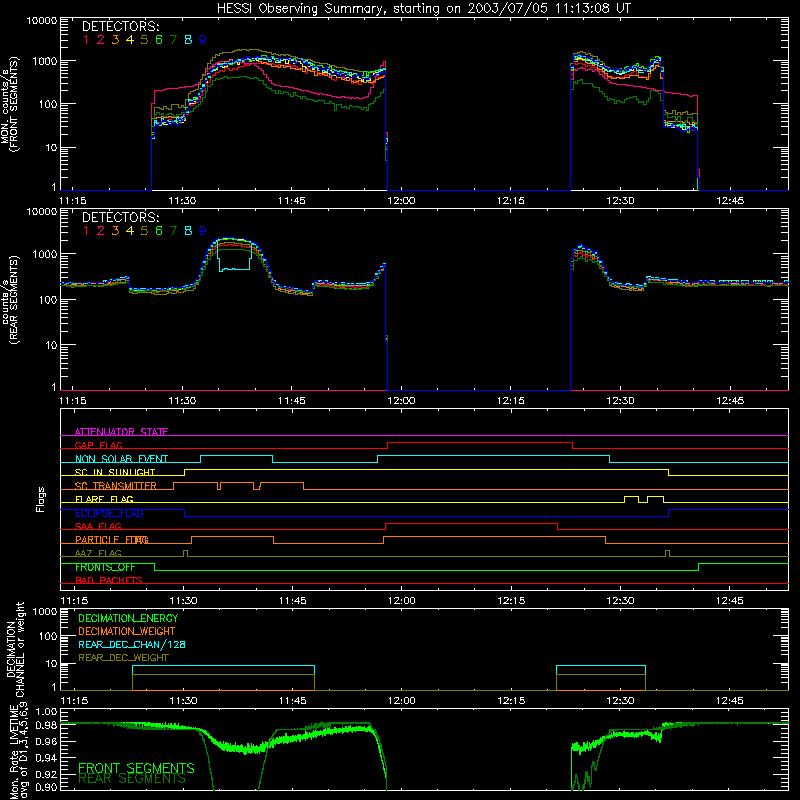The height and width of the screenshot is (800, 800).
Task: Click yellow detector number 4 in the rear segments legend
Action: coord(130,231)
